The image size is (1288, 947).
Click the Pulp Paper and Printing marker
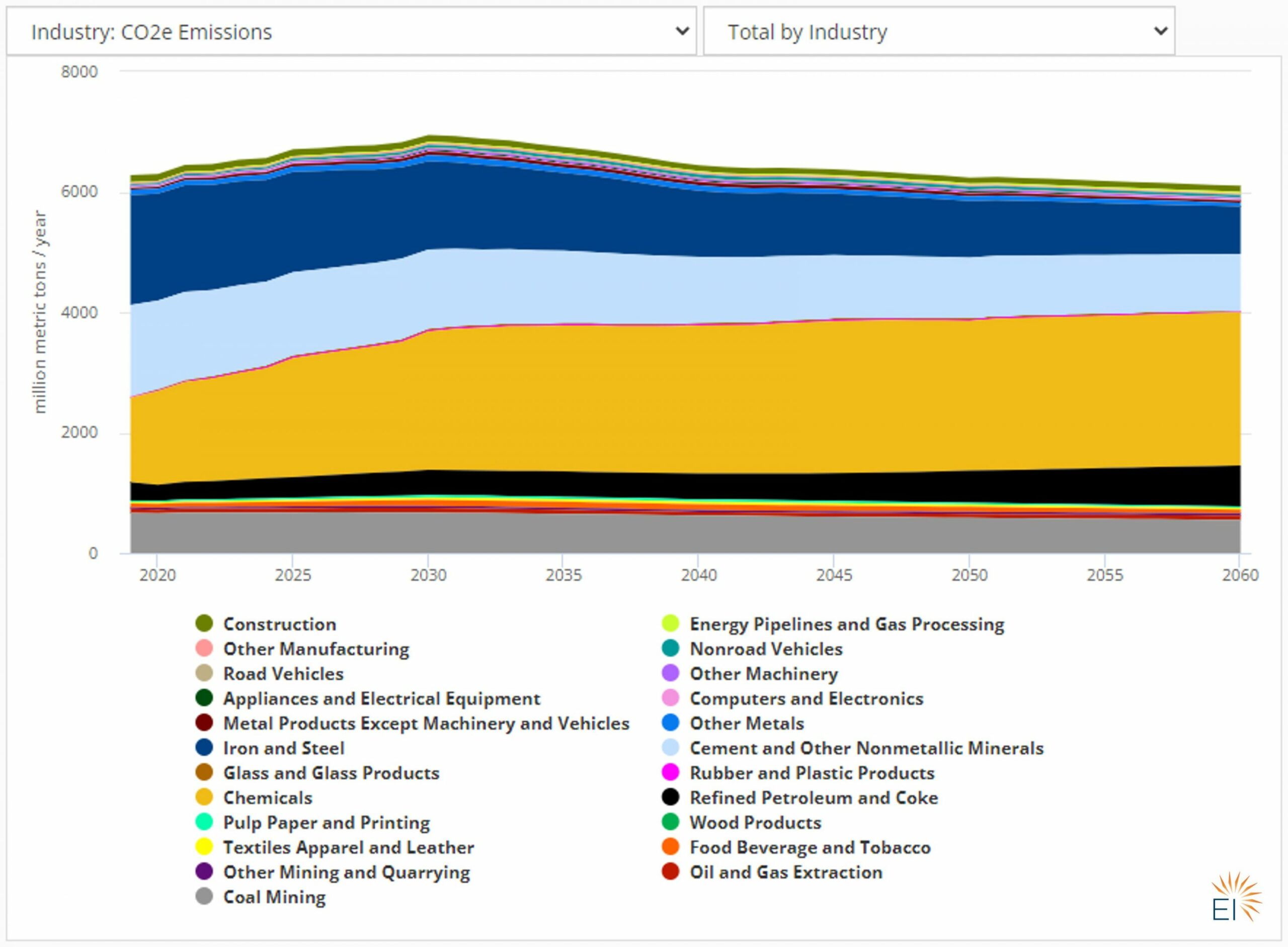204,822
